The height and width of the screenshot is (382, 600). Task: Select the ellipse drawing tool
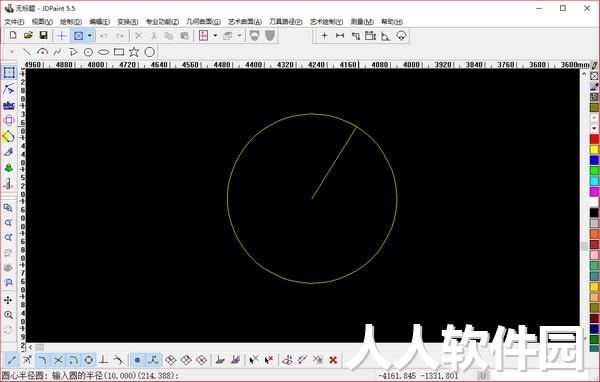[103, 52]
